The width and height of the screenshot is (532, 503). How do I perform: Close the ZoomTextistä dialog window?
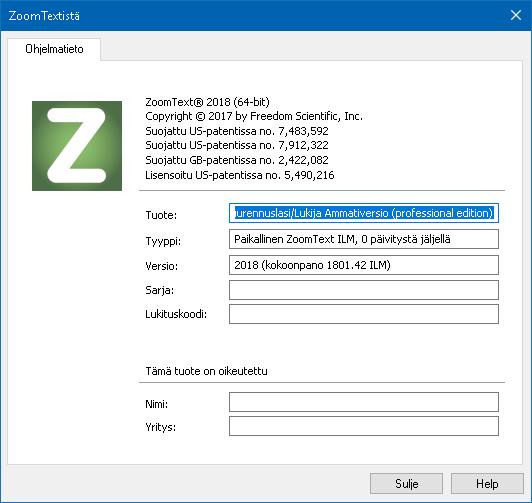coord(516,15)
